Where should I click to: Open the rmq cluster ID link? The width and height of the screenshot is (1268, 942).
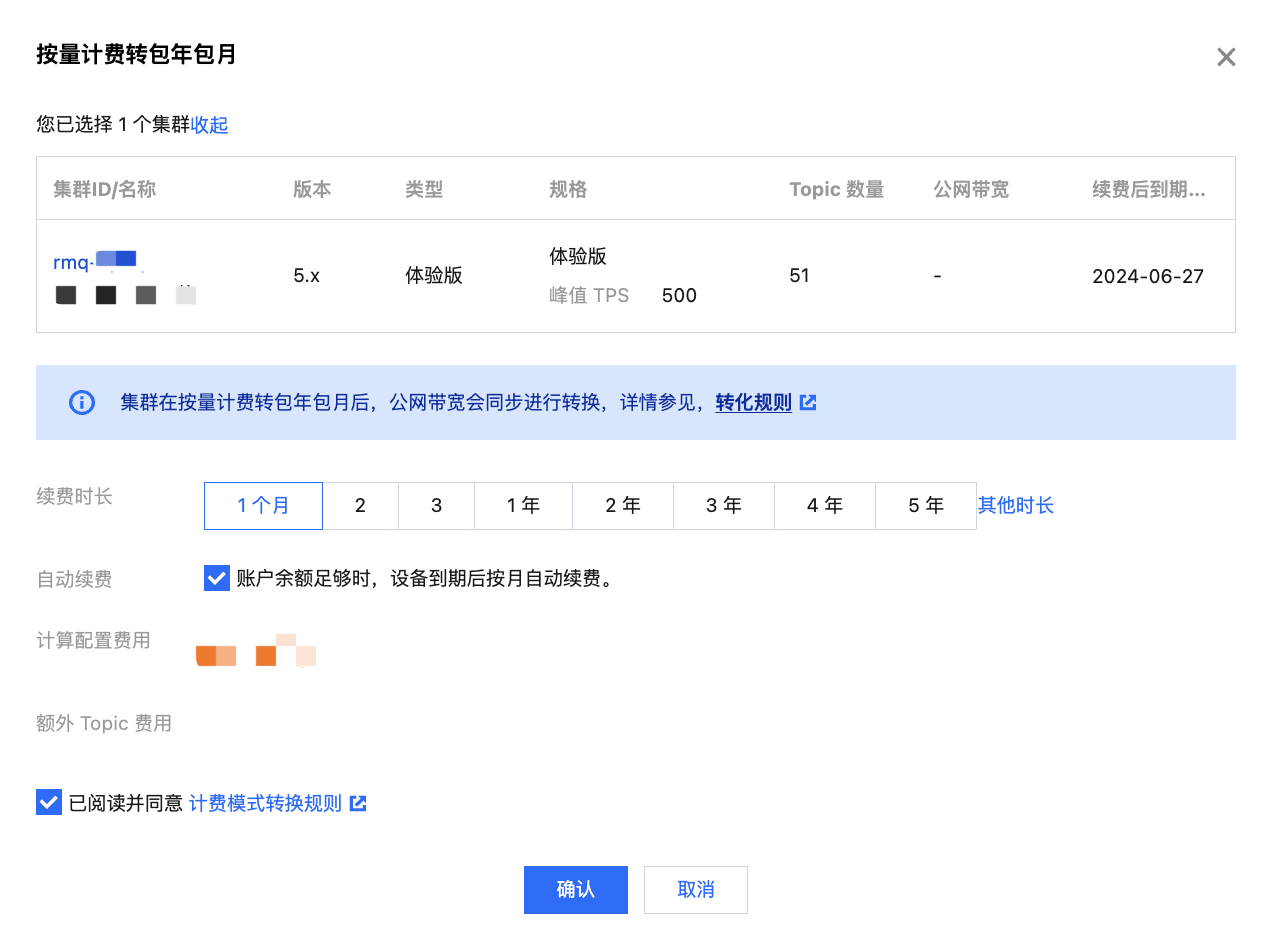click(x=95, y=263)
